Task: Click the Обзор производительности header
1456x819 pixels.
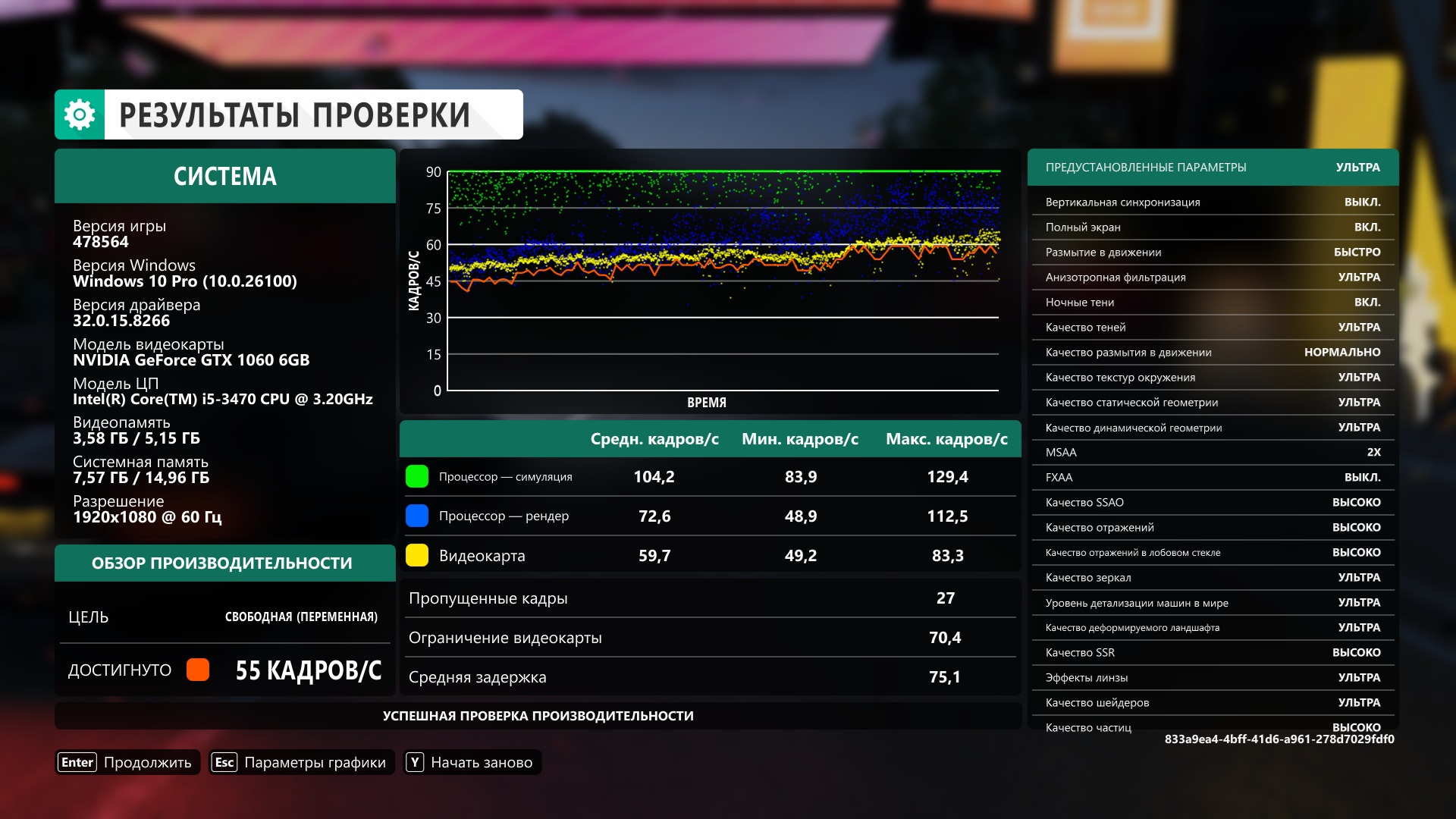Action: click(225, 563)
